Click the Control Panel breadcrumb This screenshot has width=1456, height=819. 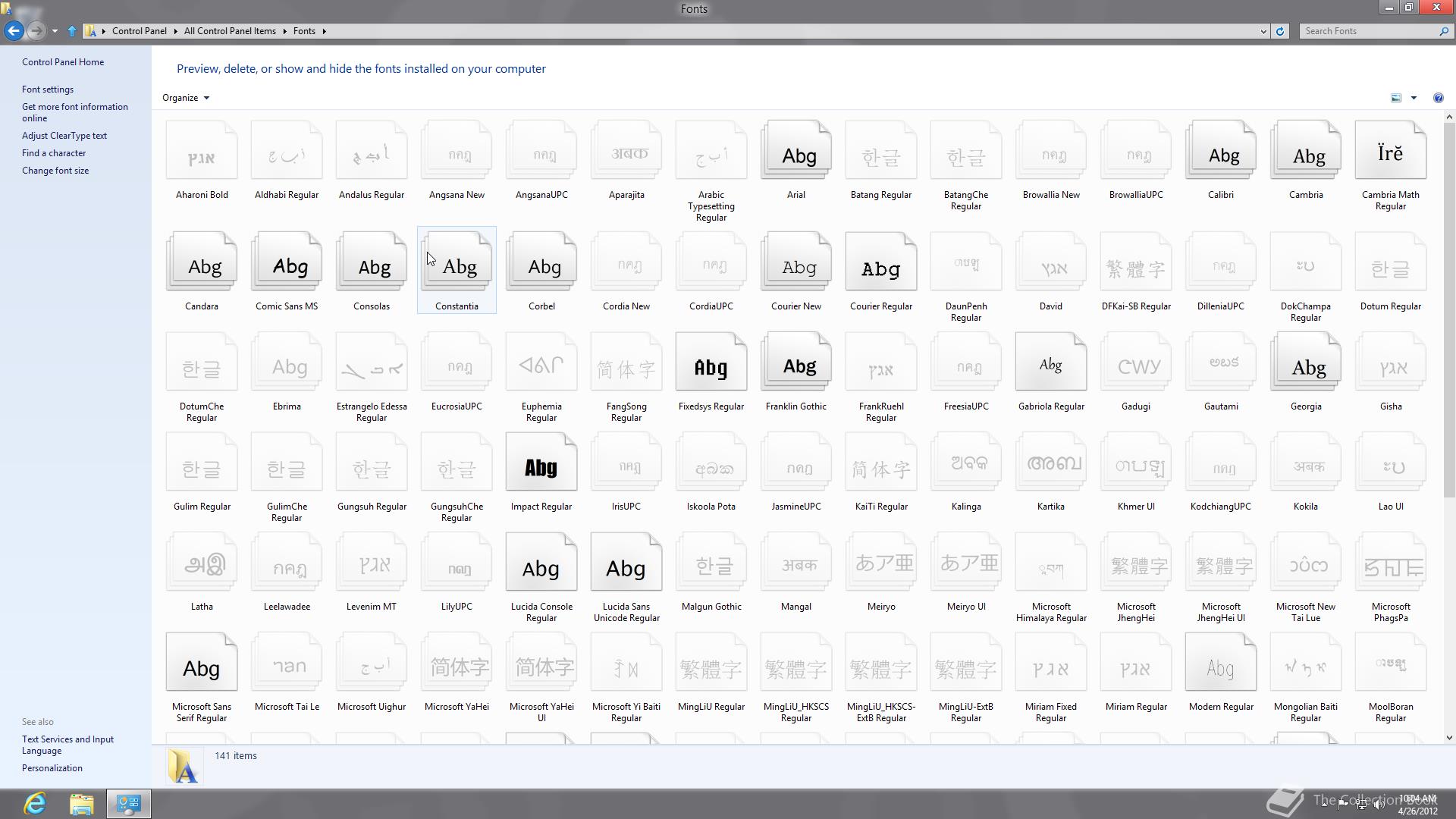pyautogui.click(x=140, y=31)
